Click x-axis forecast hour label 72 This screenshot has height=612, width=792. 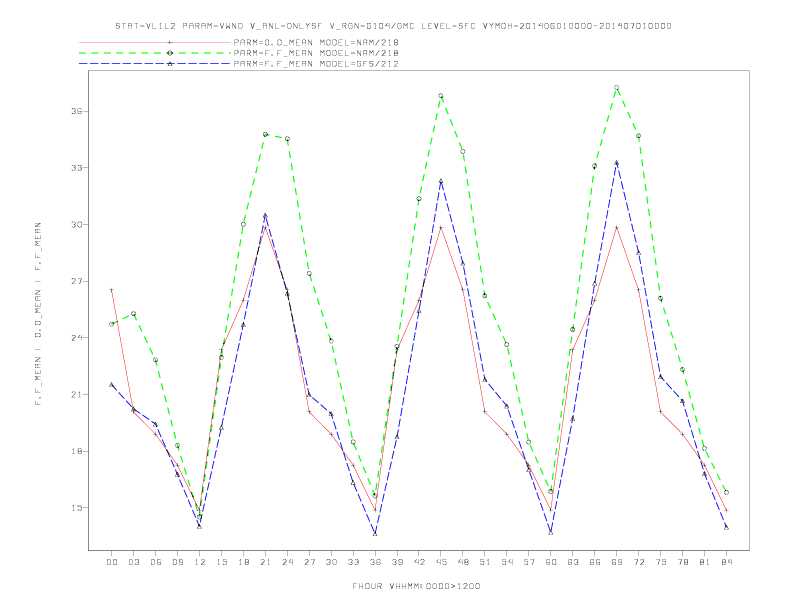tap(638, 562)
